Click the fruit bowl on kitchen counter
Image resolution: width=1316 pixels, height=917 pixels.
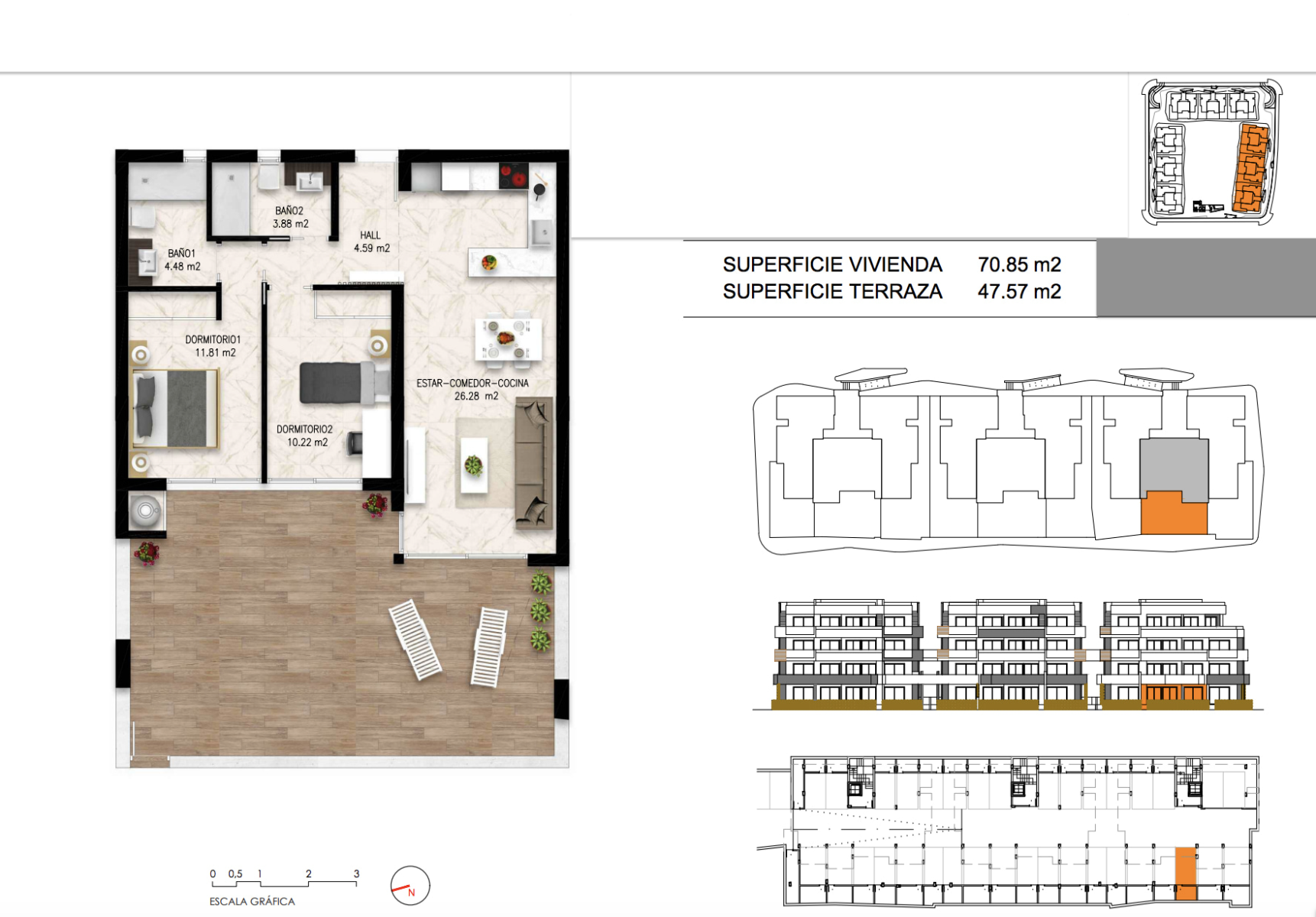pos(489,264)
